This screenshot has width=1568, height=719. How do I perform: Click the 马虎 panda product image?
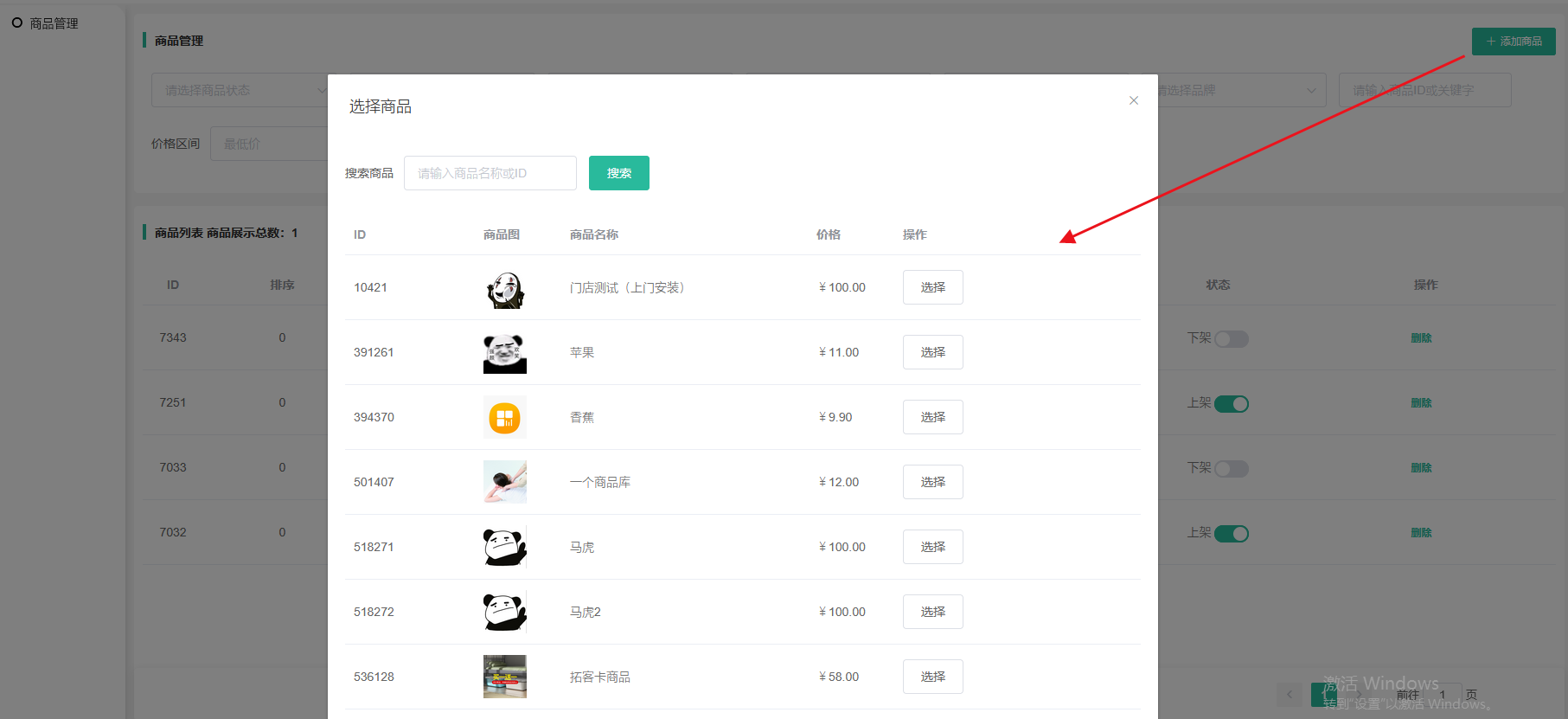(504, 547)
